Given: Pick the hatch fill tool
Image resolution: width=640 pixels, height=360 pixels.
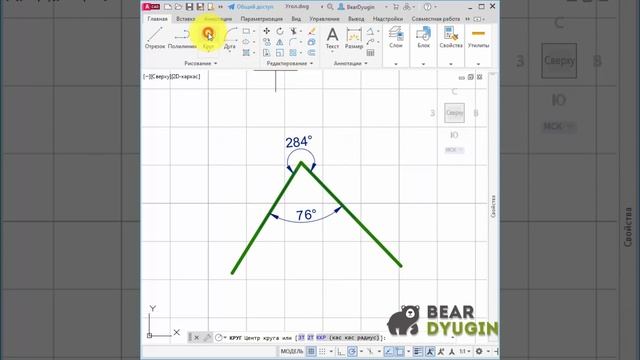Looking at the screenshot, I should pyautogui.click(x=246, y=53).
